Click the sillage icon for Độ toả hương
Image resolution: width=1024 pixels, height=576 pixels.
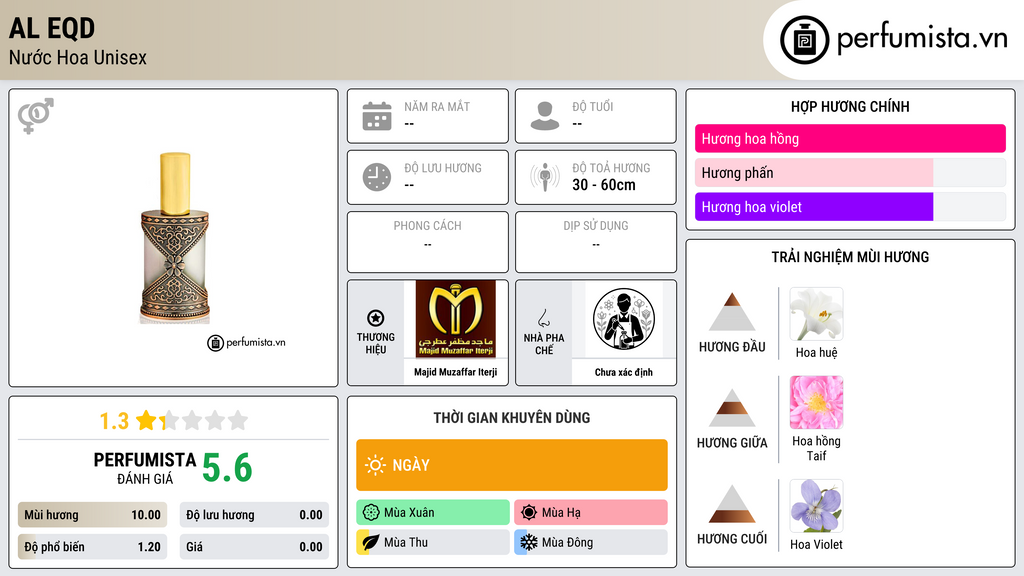pyautogui.click(x=545, y=177)
